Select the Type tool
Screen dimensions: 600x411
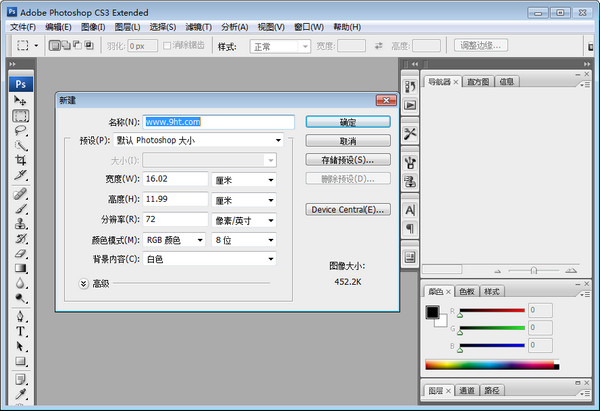(x=20, y=331)
